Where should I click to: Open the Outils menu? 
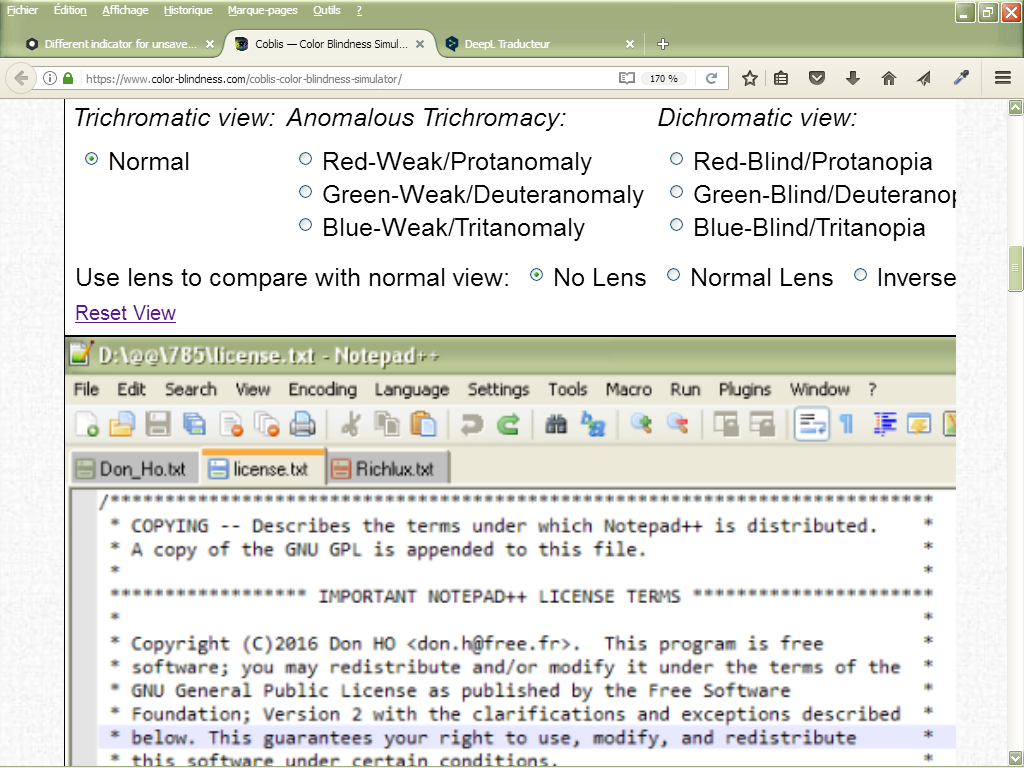pos(327,10)
